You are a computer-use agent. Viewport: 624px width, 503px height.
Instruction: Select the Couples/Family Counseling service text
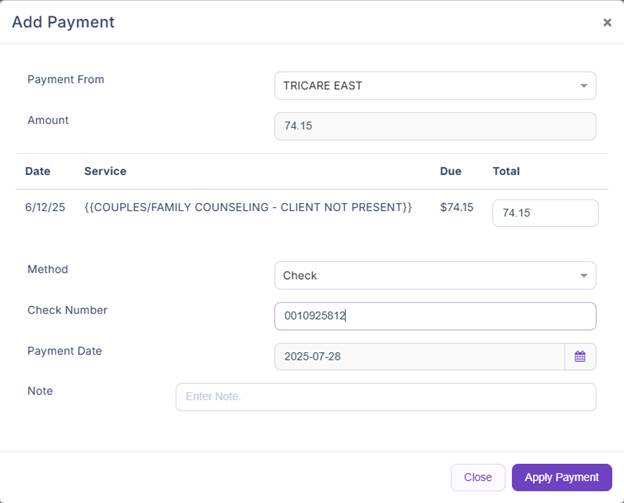coord(248,207)
